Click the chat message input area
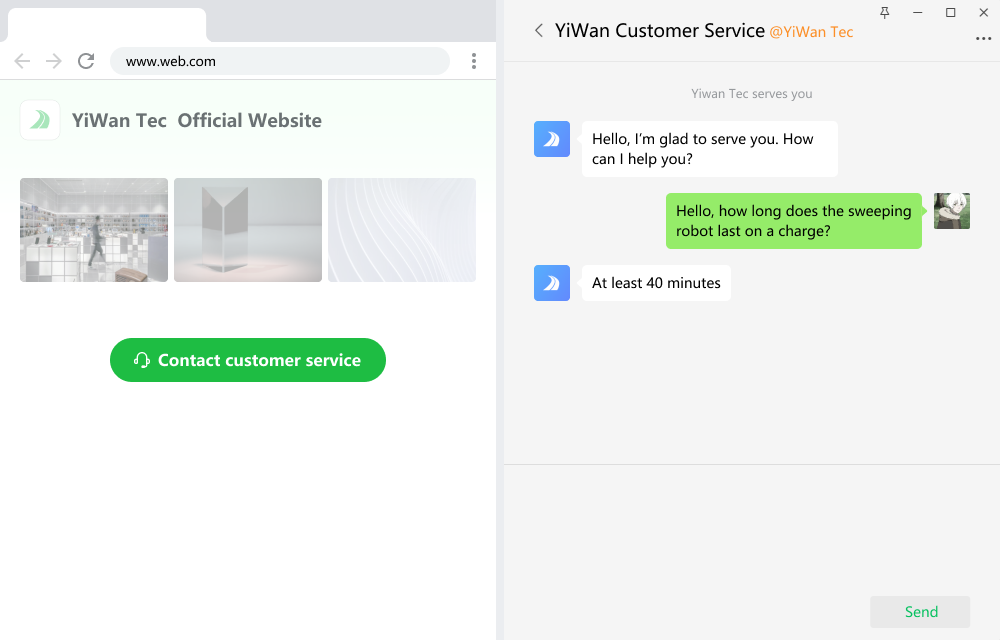 [752, 529]
